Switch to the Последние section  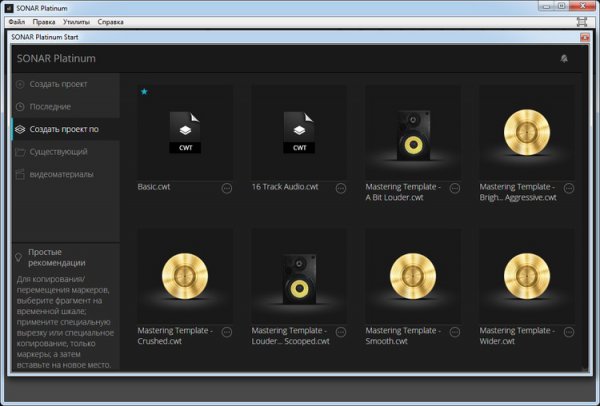(x=50, y=106)
